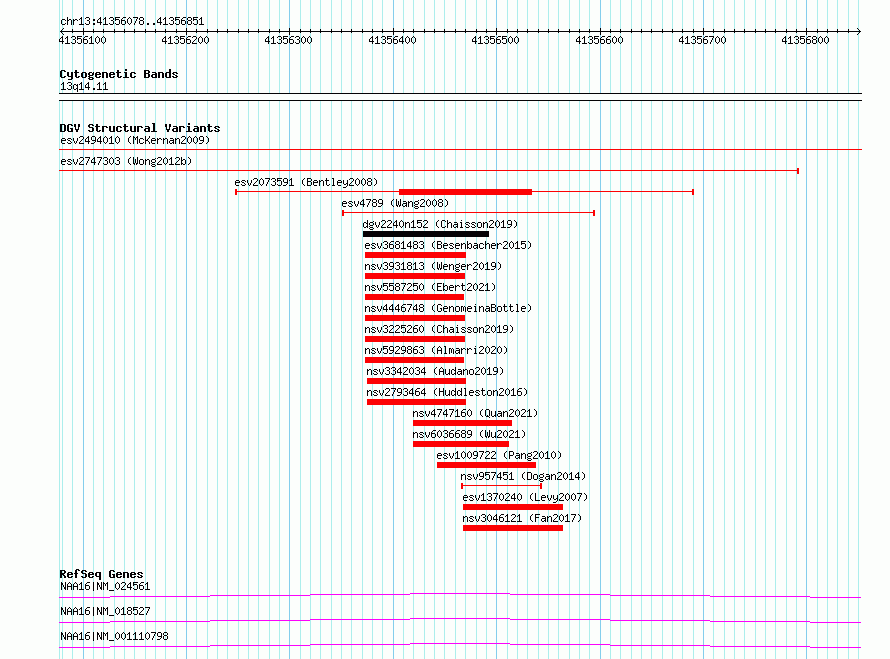The width and height of the screenshot is (890, 659).
Task: Open NAA16|NM_001110798 RefSeq gene
Action: pyautogui.click(x=114, y=636)
